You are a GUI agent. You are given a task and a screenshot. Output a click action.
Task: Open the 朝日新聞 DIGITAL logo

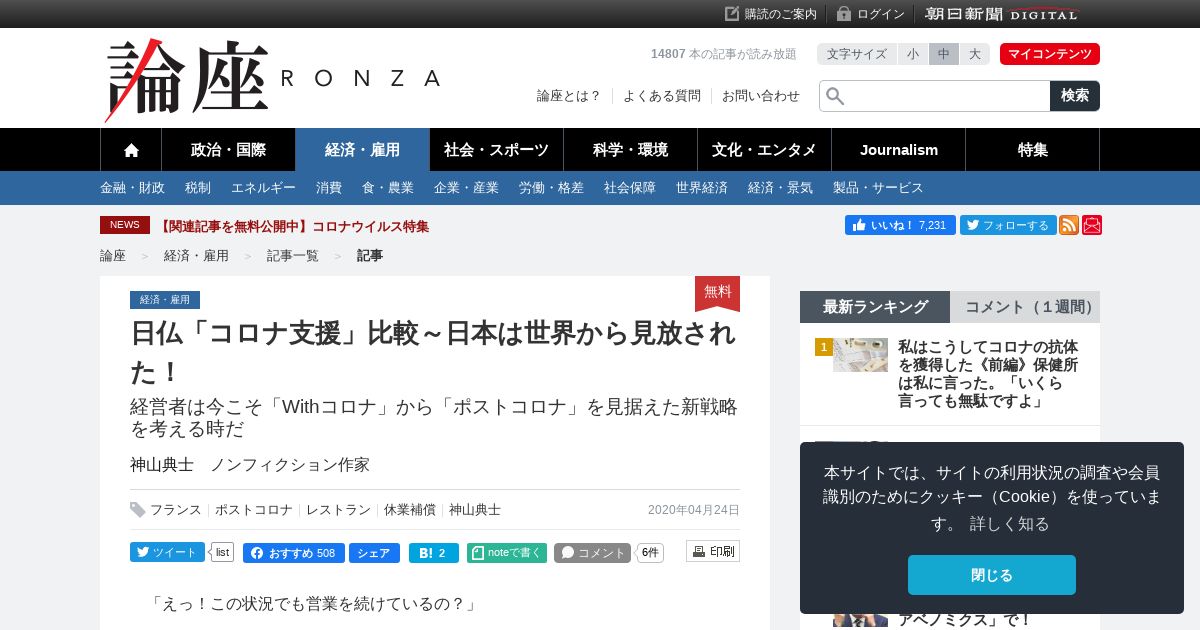[x=1002, y=14]
